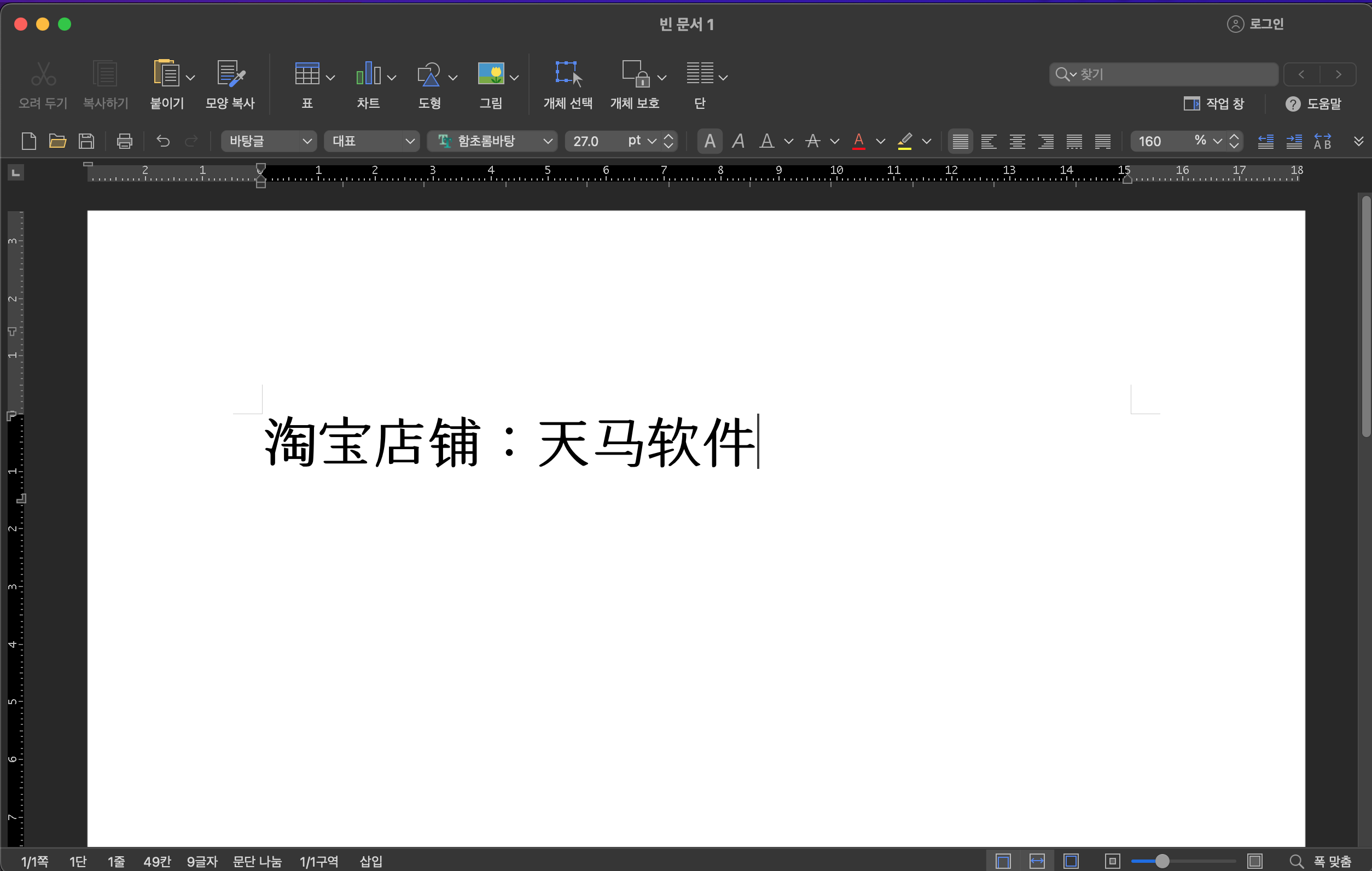Adjust font size with stepper arrows
The width and height of the screenshot is (1372, 871).
[668, 141]
